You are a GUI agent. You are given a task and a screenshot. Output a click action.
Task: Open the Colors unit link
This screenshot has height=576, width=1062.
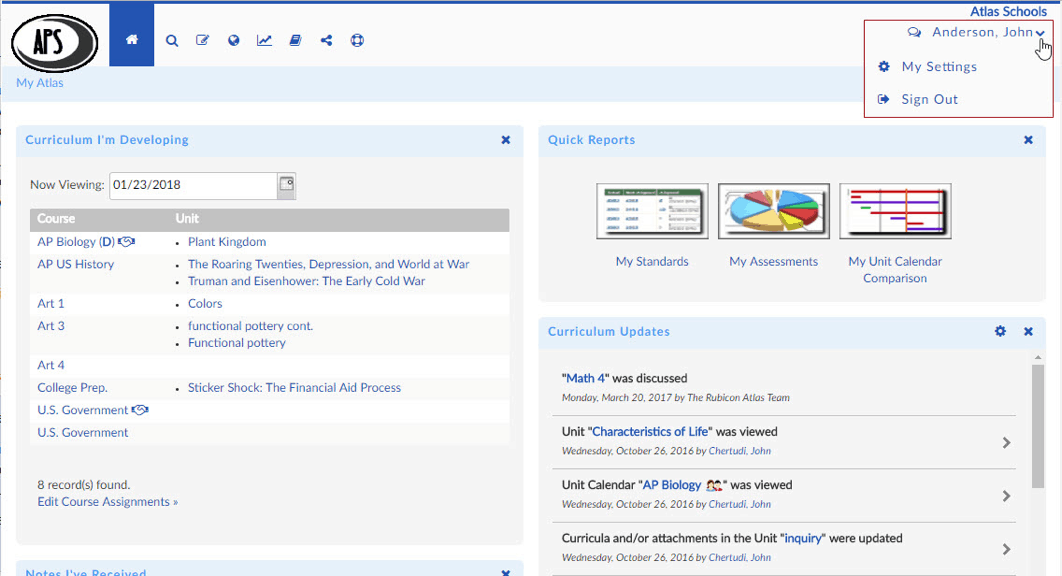205,303
